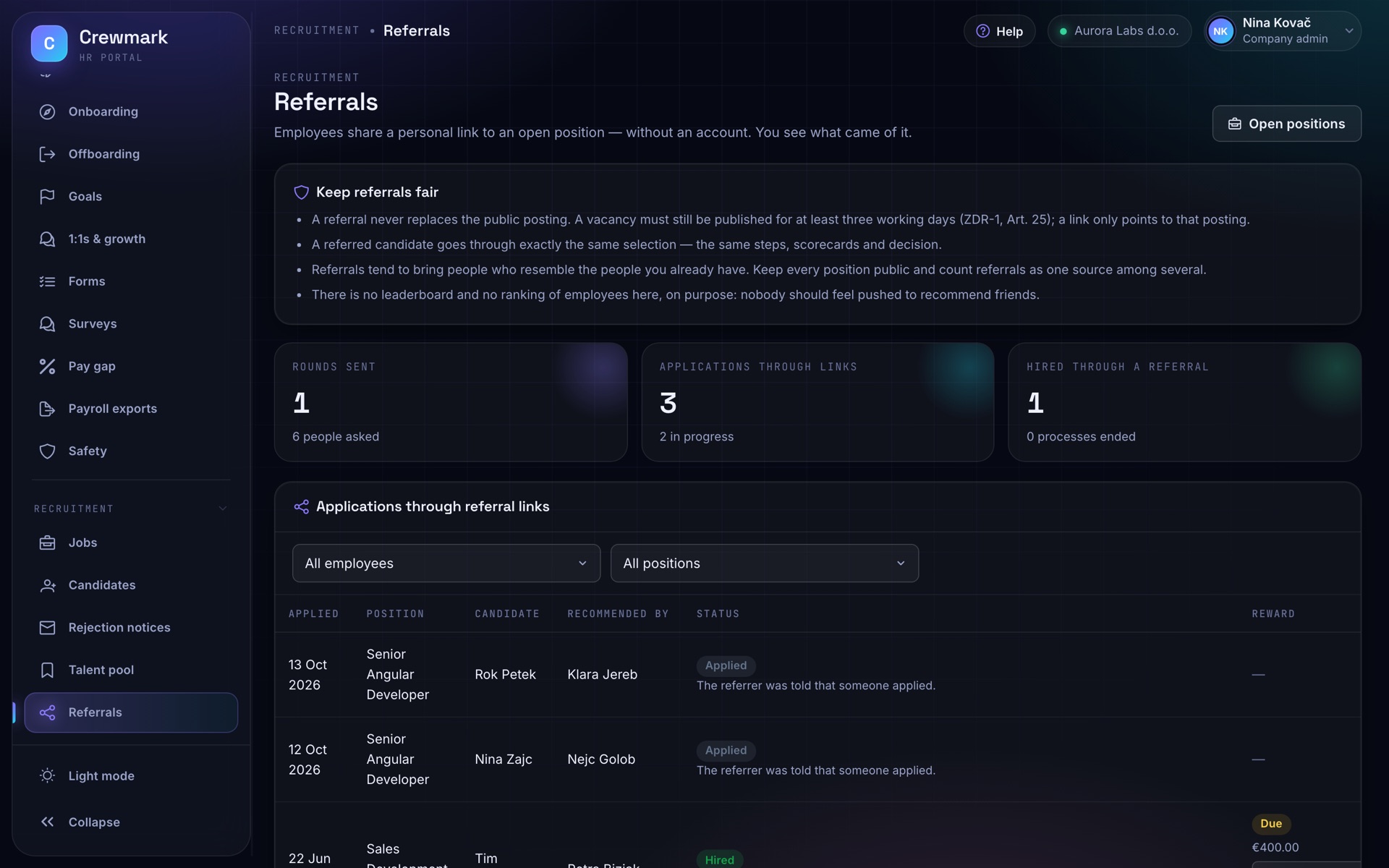Click the Aurora Labs d.o.o. company pill
The height and width of the screenshot is (868, 1389).
pyautogui.click(x=1119, y=31)
